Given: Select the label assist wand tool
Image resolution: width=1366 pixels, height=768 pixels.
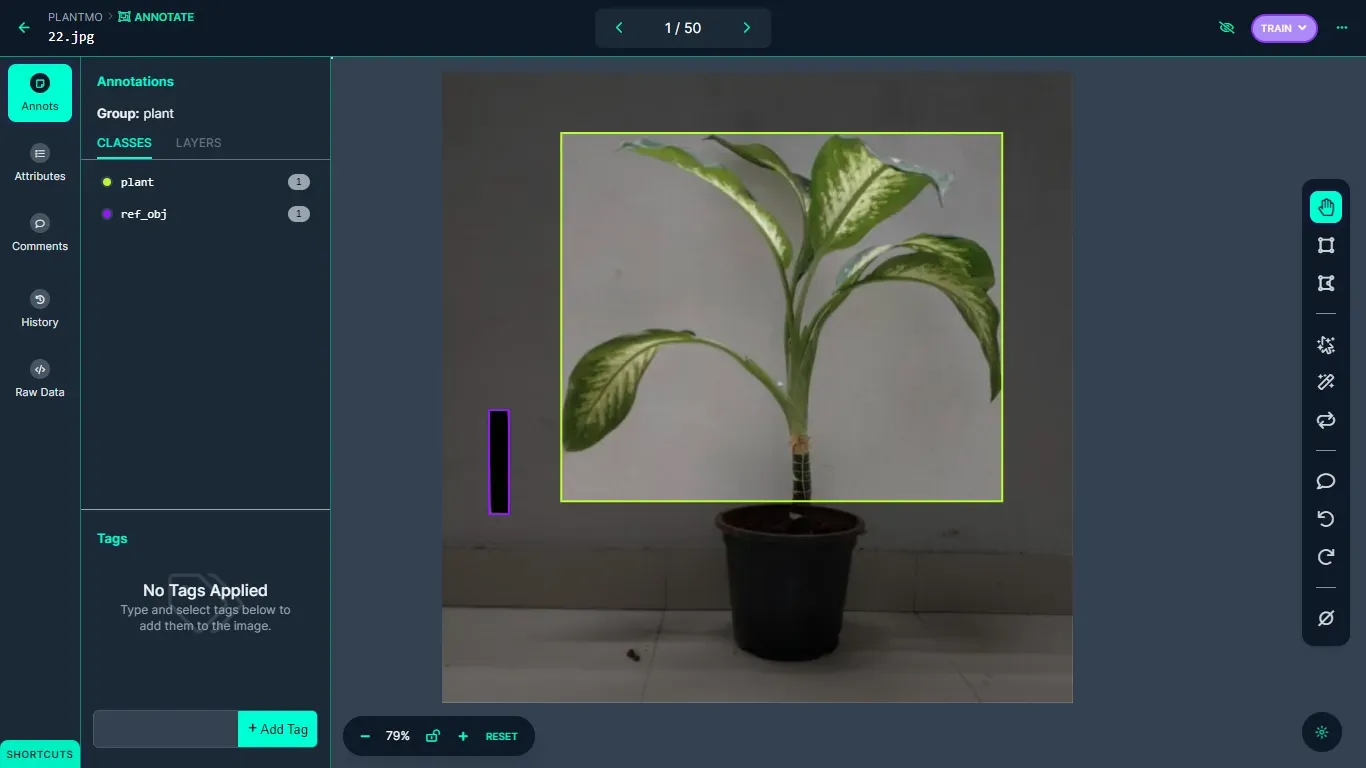Looking at the screenshot, I should 1325,381.
